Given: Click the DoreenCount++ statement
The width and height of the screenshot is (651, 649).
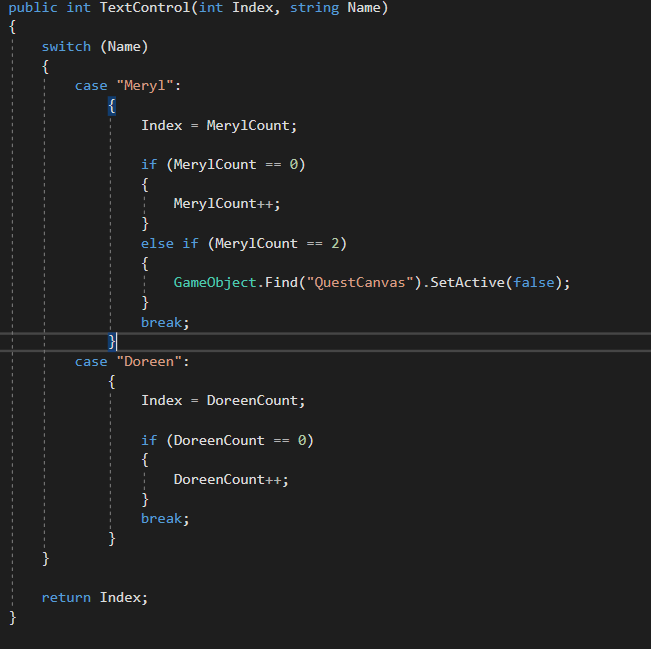Looking at the screenshot, I should point(231,479).
